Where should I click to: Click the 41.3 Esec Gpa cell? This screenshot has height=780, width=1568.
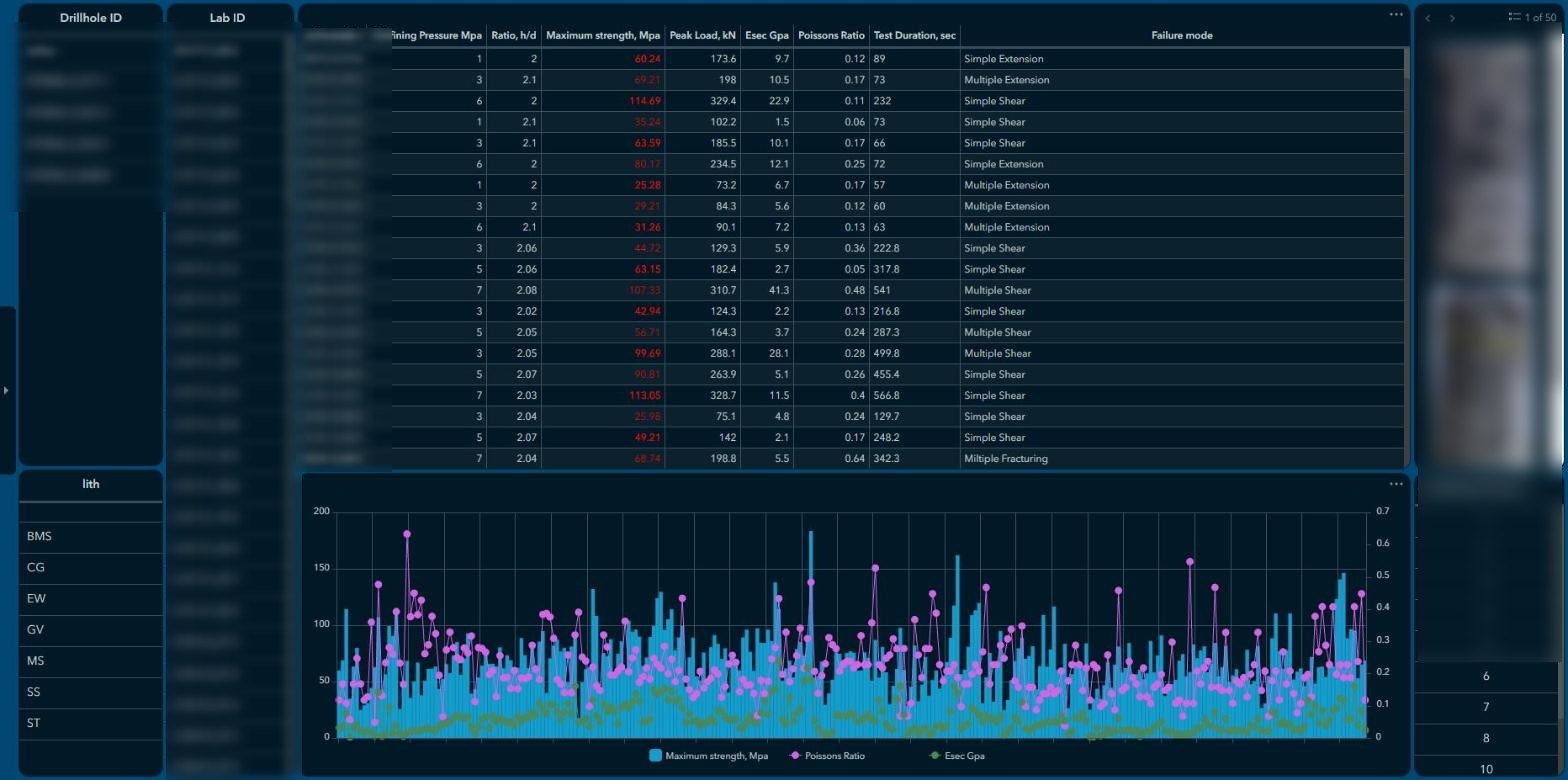point(767,290)
